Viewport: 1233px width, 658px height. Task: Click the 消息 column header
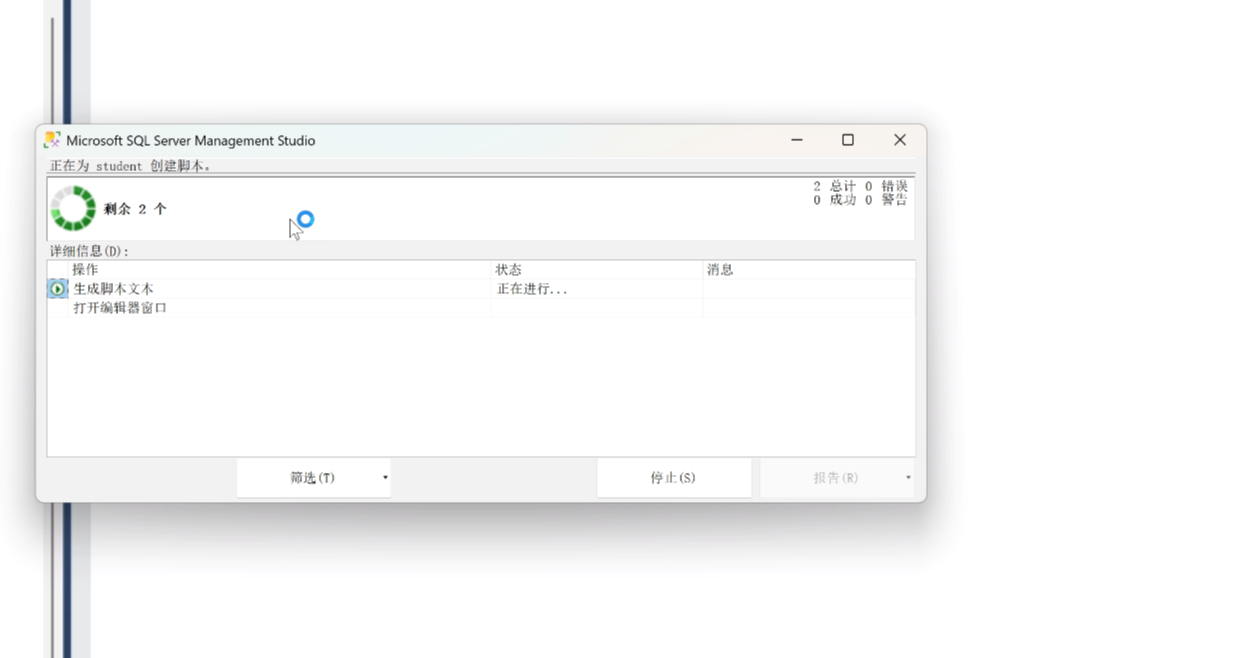(x=809, y=270)
